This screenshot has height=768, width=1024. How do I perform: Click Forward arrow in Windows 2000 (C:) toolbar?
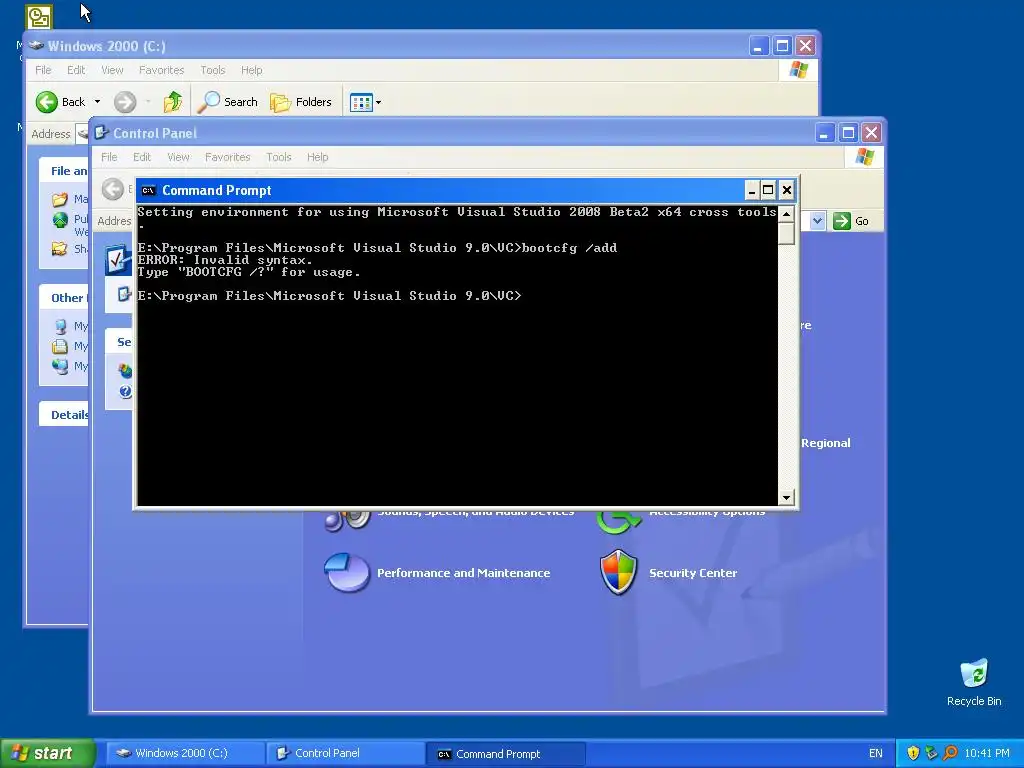[x=125, y=102]
